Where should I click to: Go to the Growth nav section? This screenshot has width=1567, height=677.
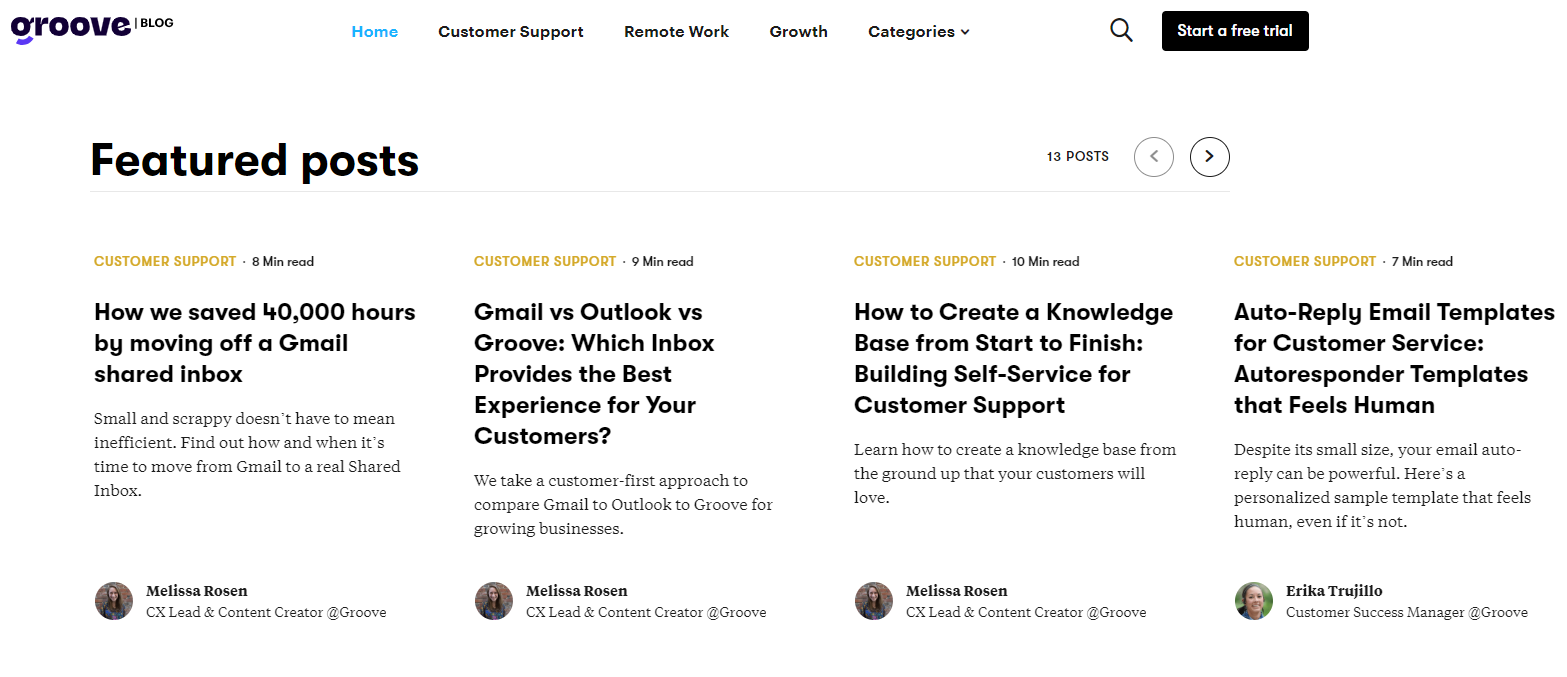[x=798, y=32]
